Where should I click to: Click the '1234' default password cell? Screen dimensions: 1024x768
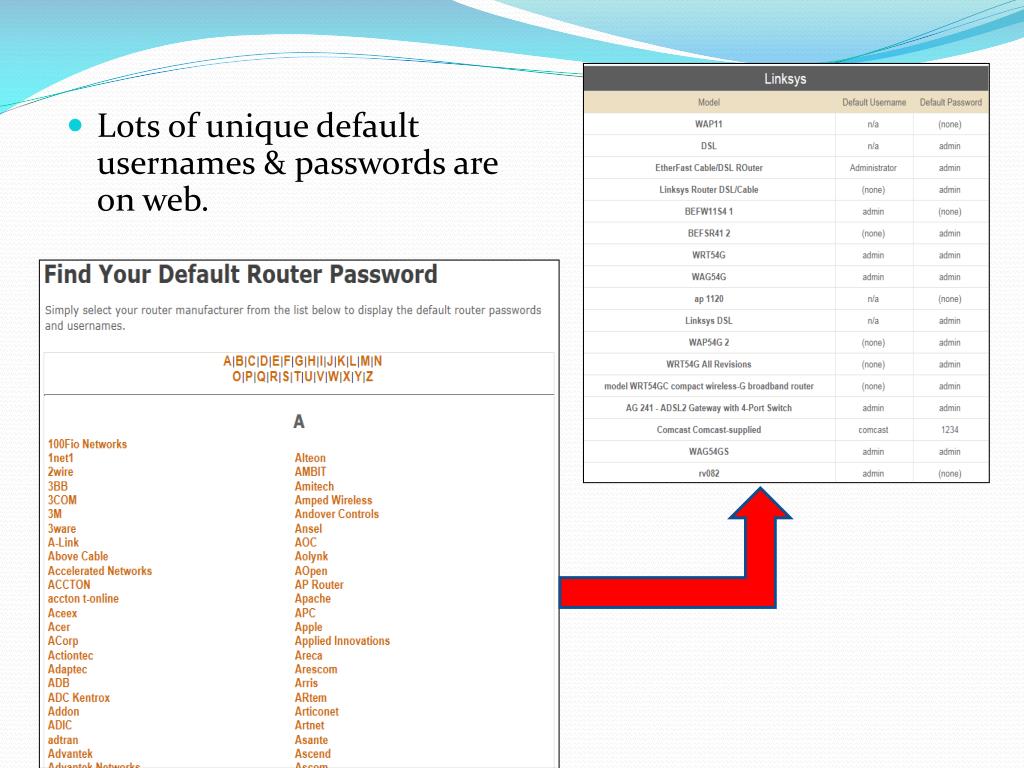[950, 430]
